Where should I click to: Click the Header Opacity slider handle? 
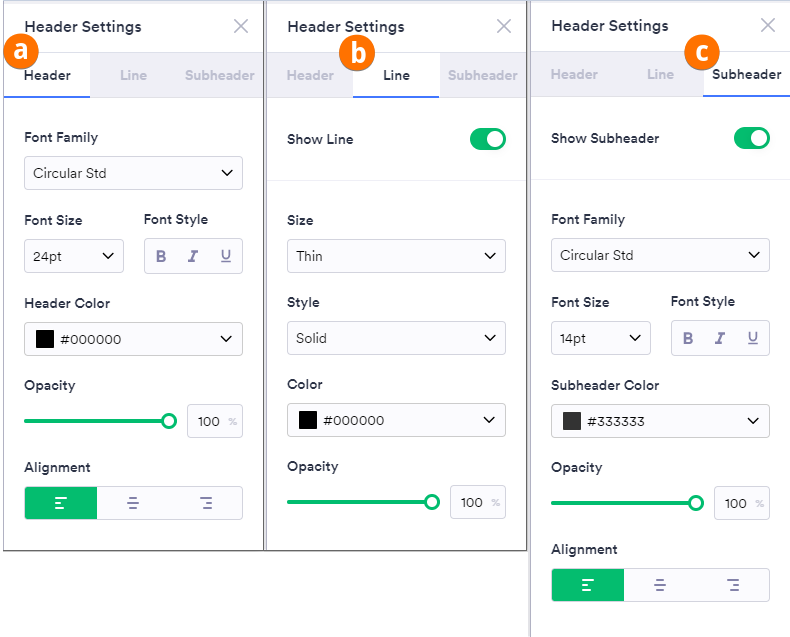(x=169, y=421)
